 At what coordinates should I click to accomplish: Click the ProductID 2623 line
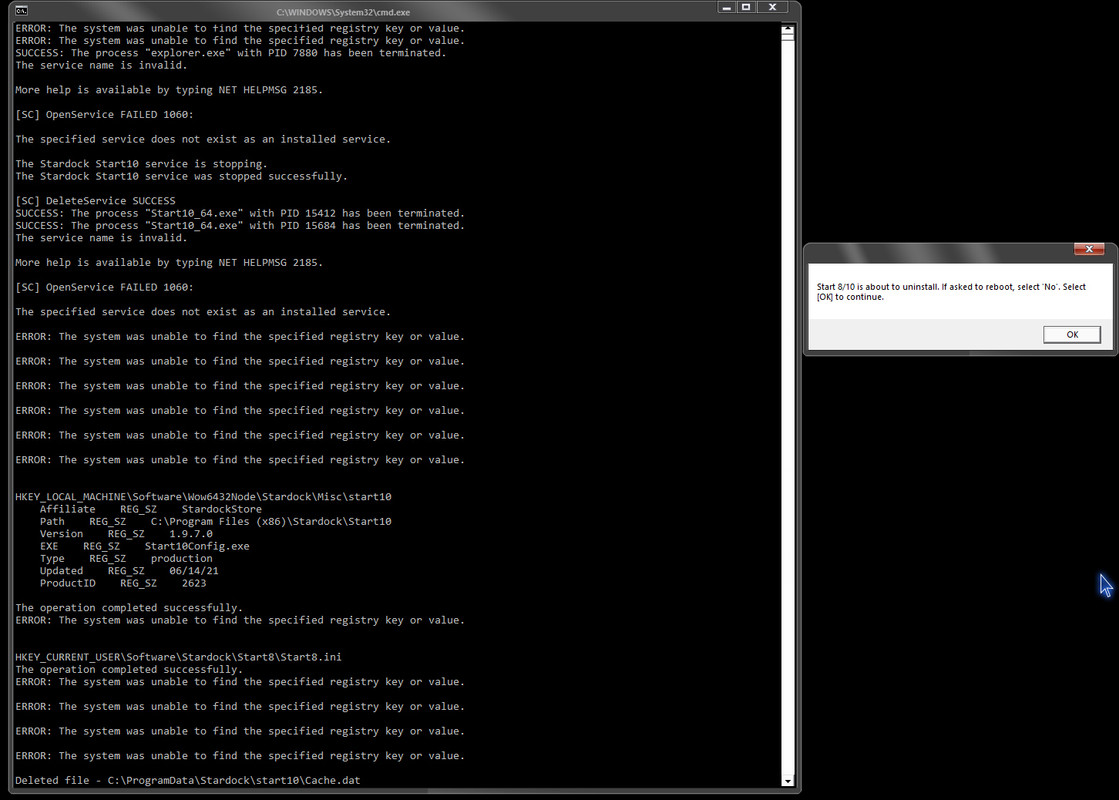(123, 584)
